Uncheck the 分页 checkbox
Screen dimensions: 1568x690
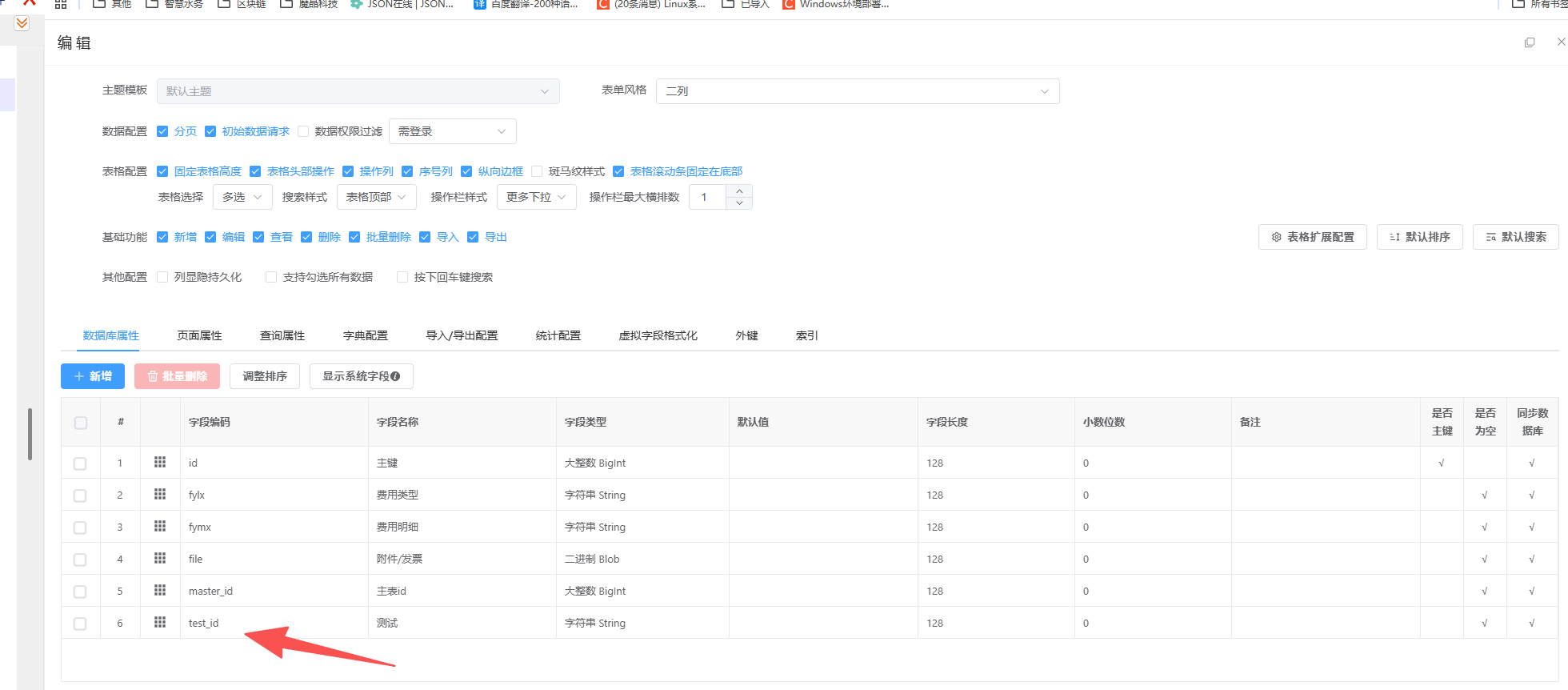pos(162,131)
